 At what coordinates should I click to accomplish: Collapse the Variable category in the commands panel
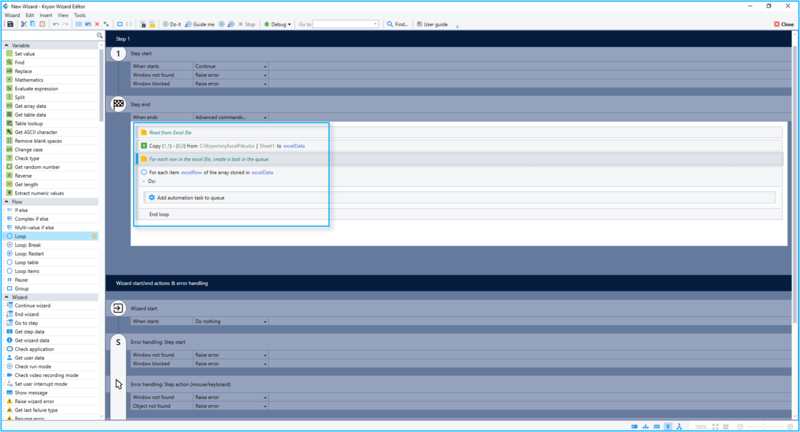[x=6, y=45]
